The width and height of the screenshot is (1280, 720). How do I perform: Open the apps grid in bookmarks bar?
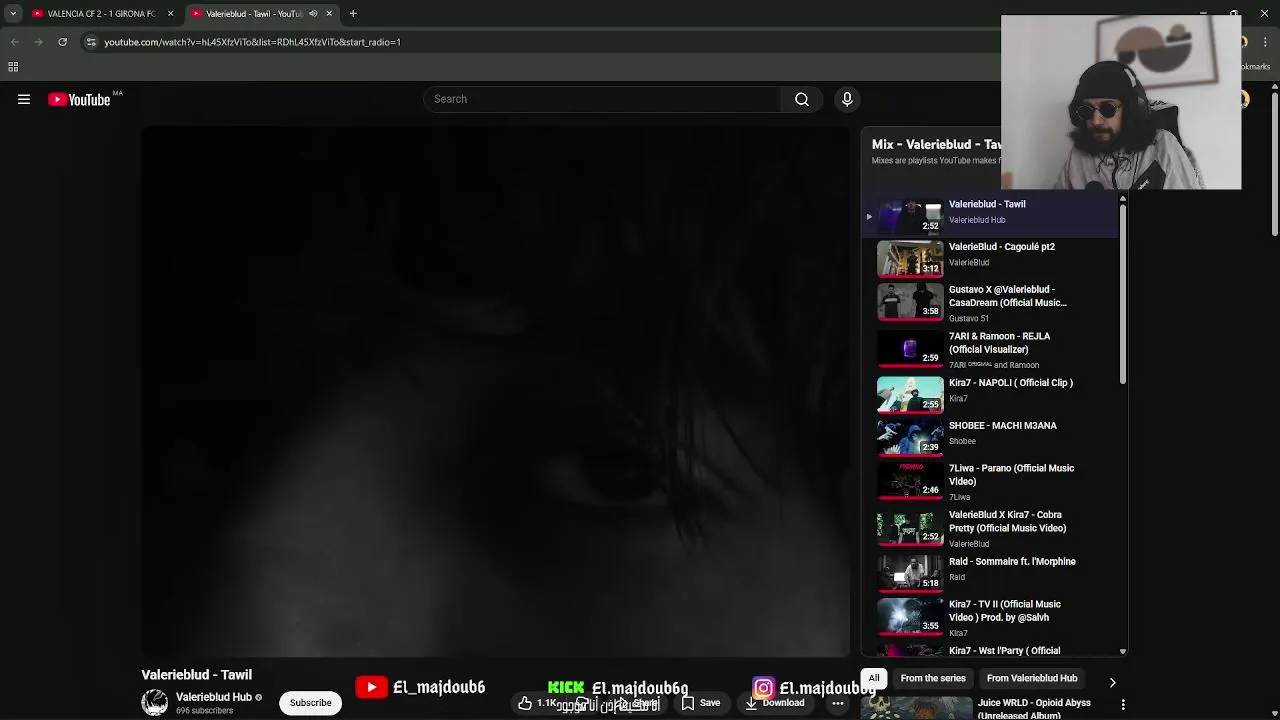(13, 67)
